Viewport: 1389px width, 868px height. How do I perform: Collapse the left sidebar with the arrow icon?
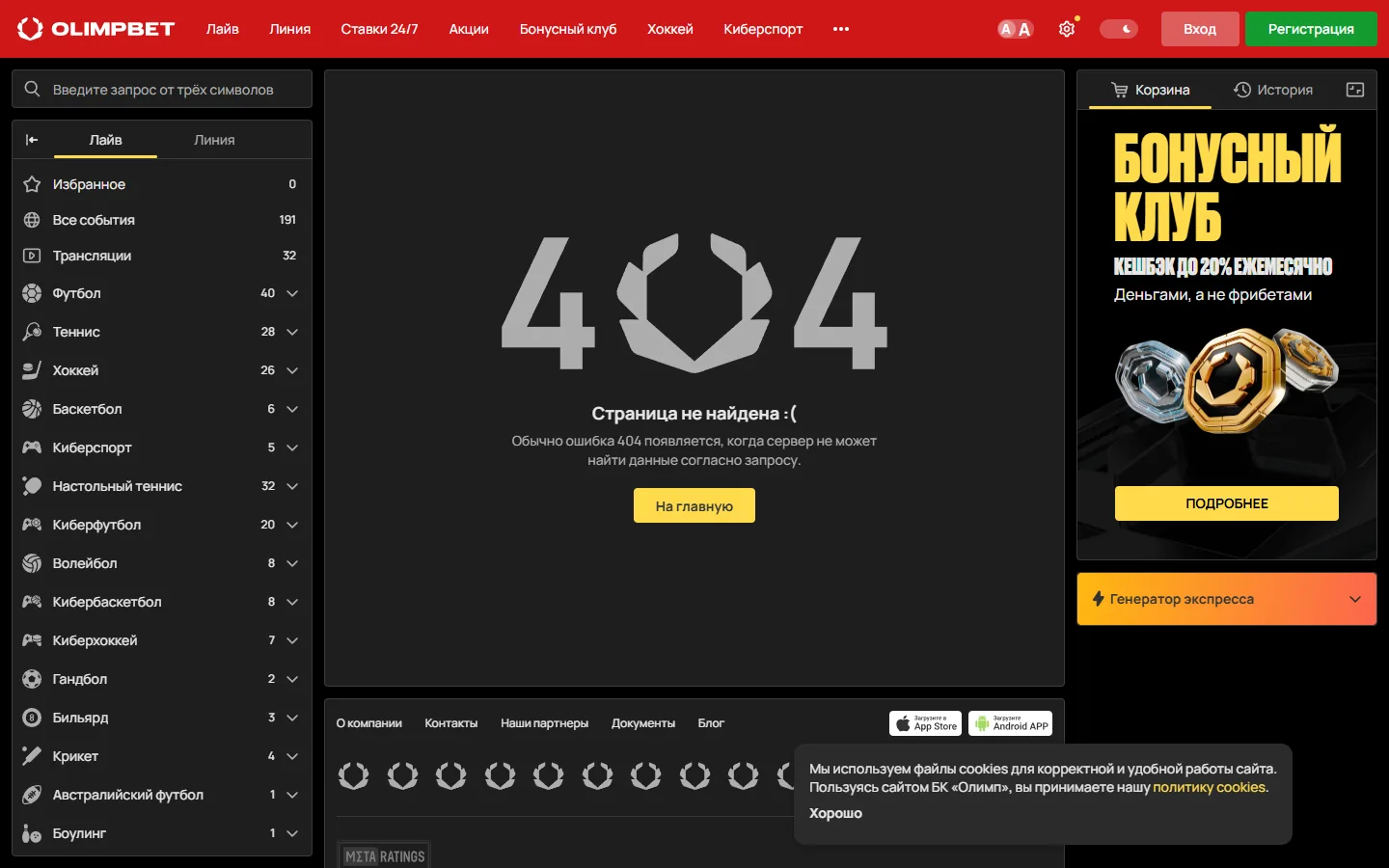click(32, 140)
